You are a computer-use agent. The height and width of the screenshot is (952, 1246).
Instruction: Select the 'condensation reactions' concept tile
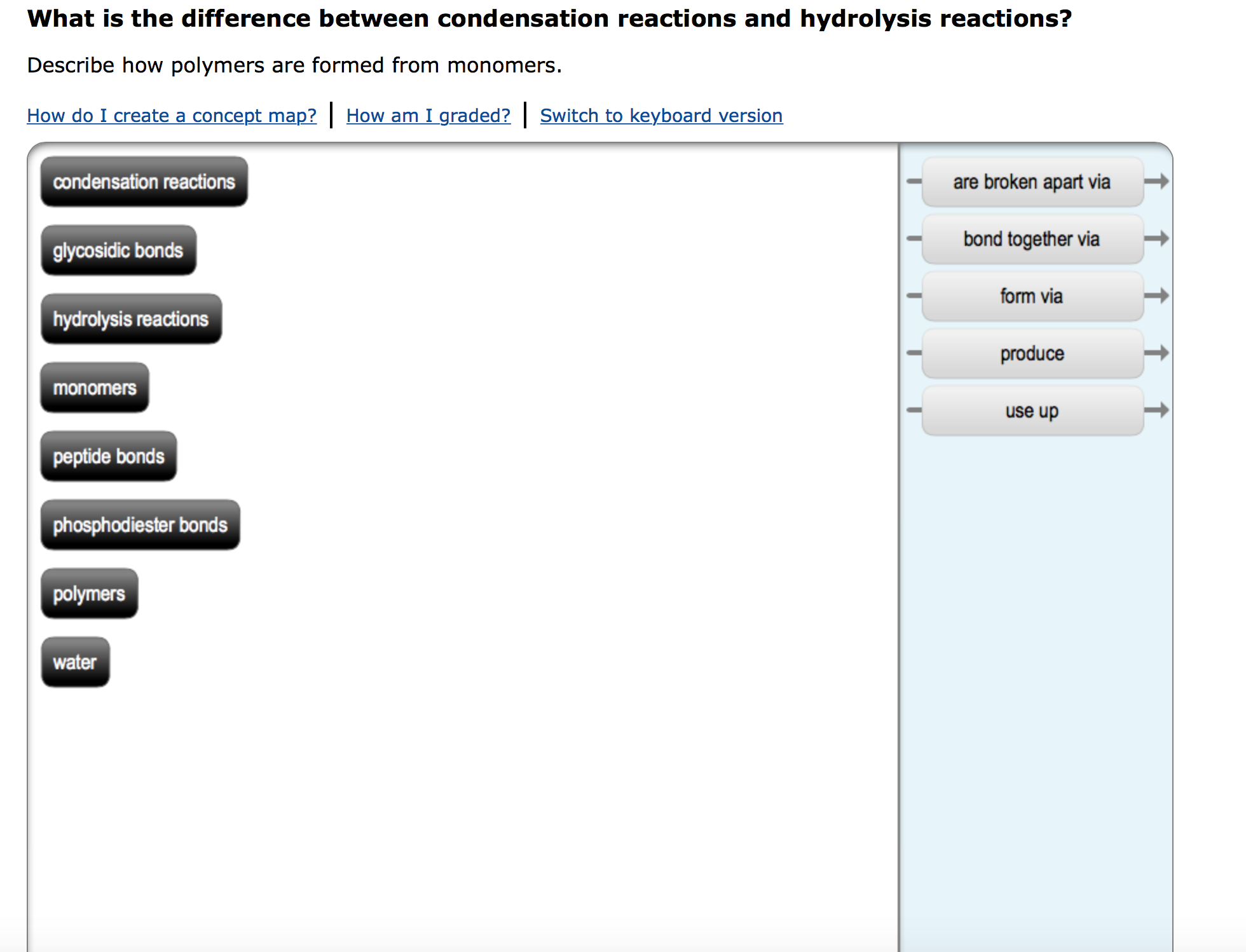(x=144, y=182)
